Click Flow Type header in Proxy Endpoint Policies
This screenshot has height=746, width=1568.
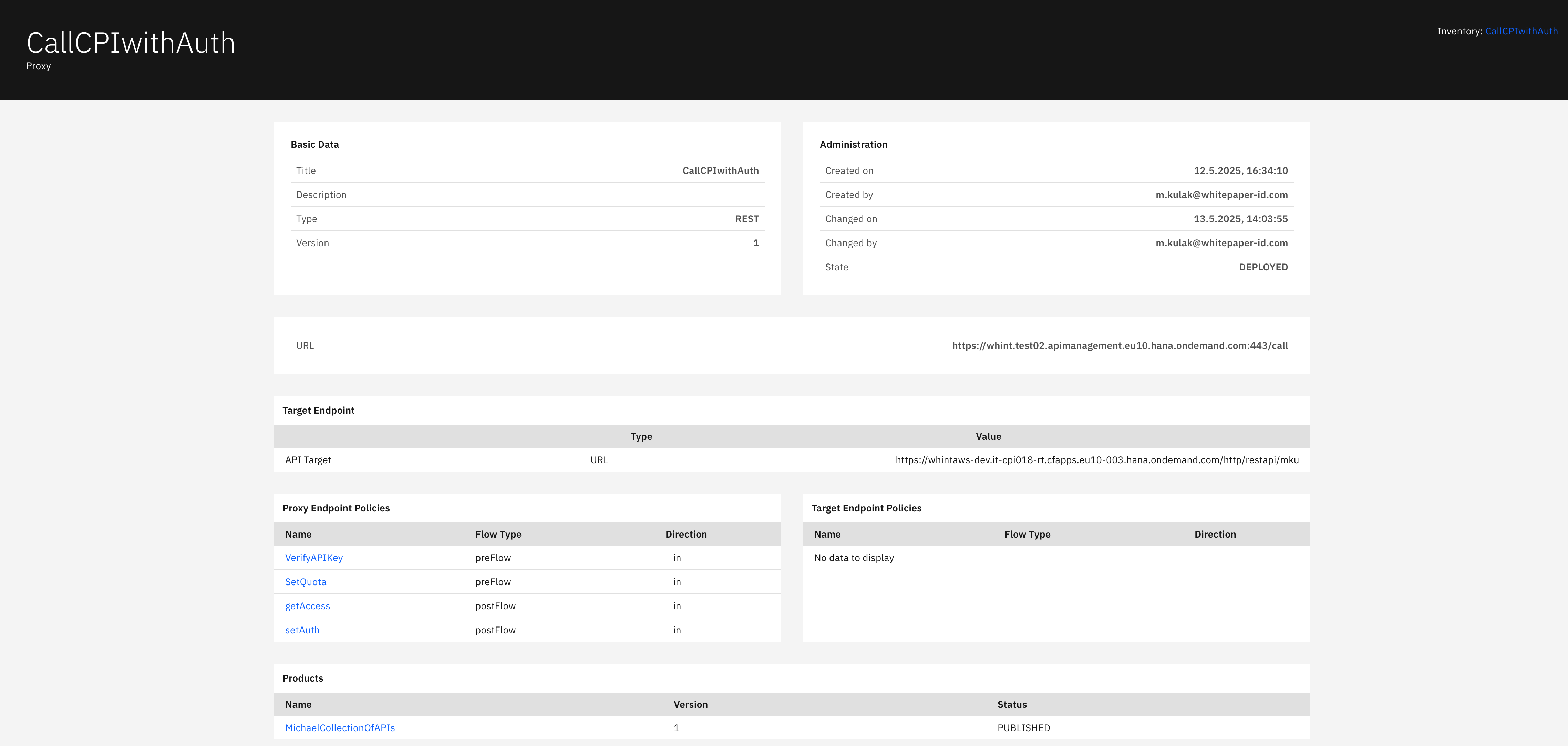[x=498, y=534]
